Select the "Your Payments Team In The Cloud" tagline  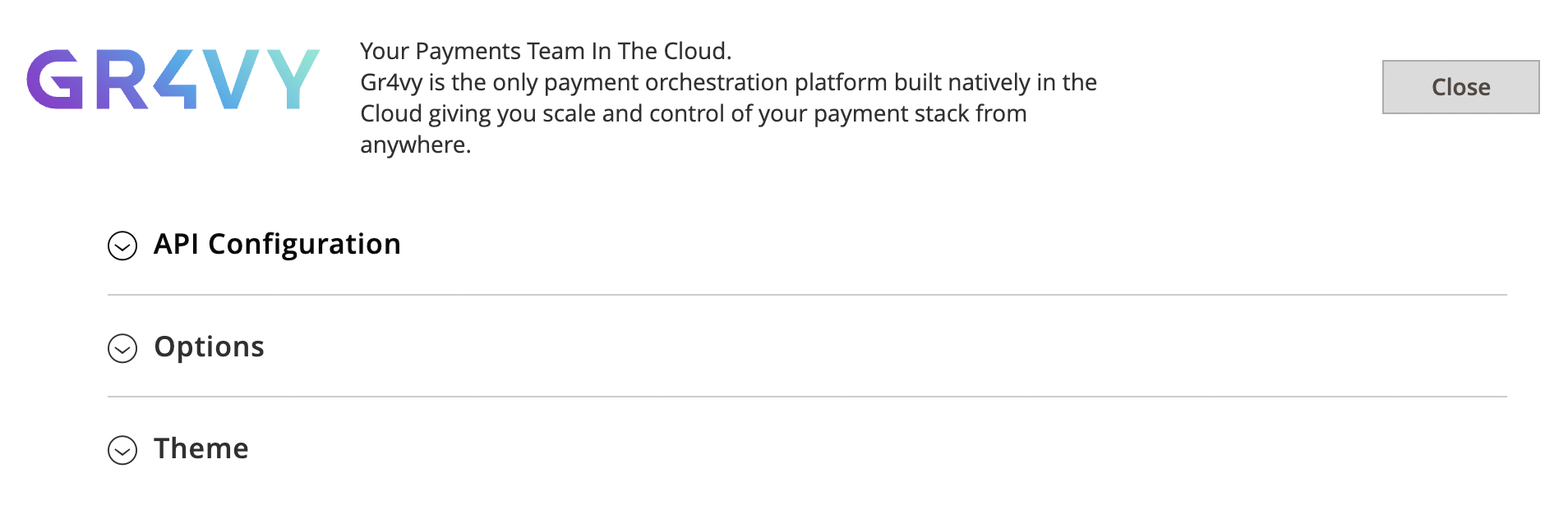pos(546,51)
